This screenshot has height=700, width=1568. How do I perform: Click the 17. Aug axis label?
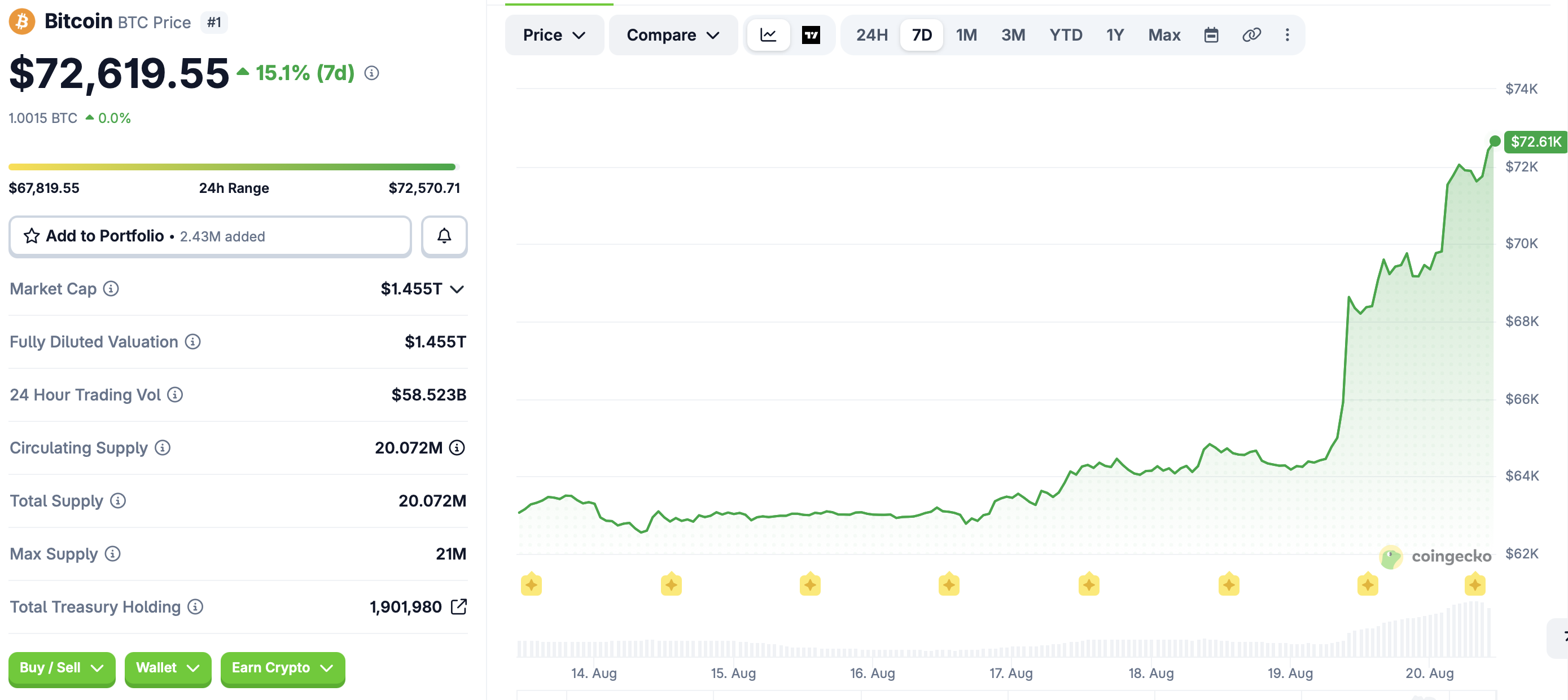1010,673
